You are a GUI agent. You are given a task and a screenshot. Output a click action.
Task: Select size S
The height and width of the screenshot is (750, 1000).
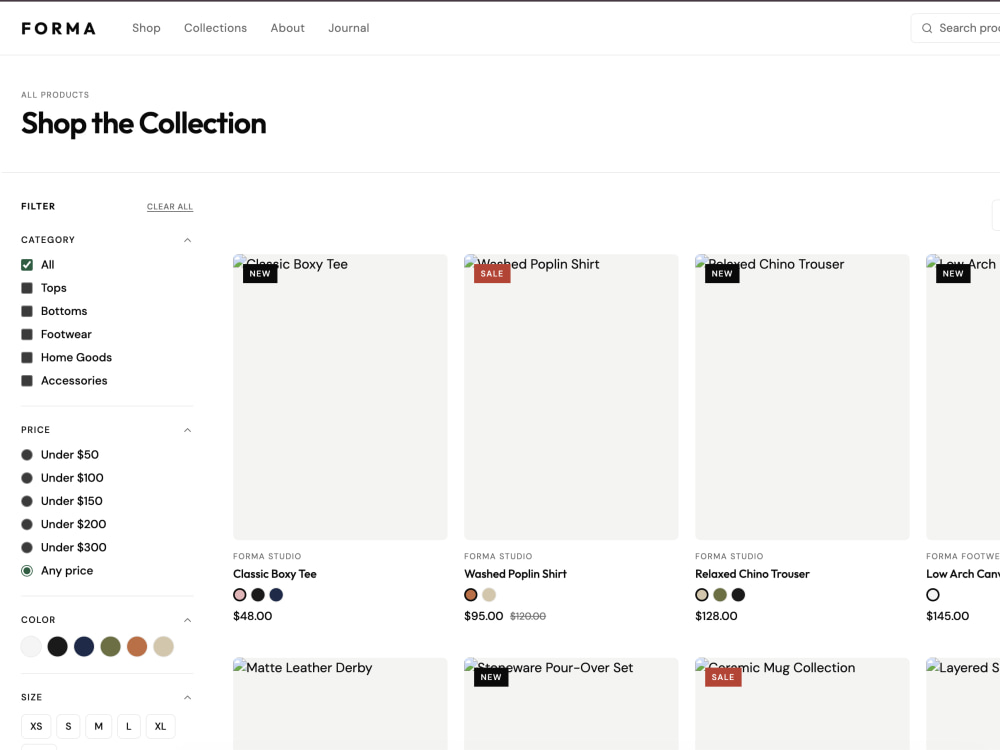pyautogui.click(x=68, y=726)
